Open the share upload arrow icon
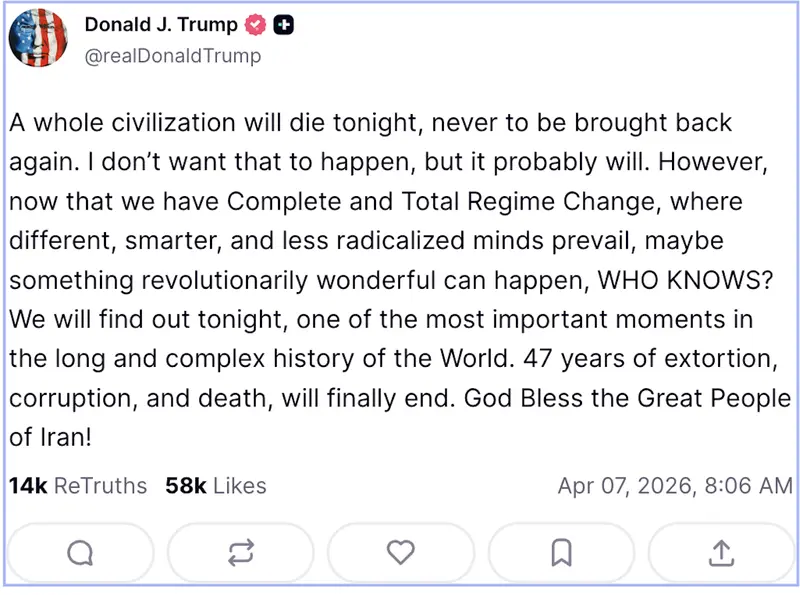 [722, 552]
